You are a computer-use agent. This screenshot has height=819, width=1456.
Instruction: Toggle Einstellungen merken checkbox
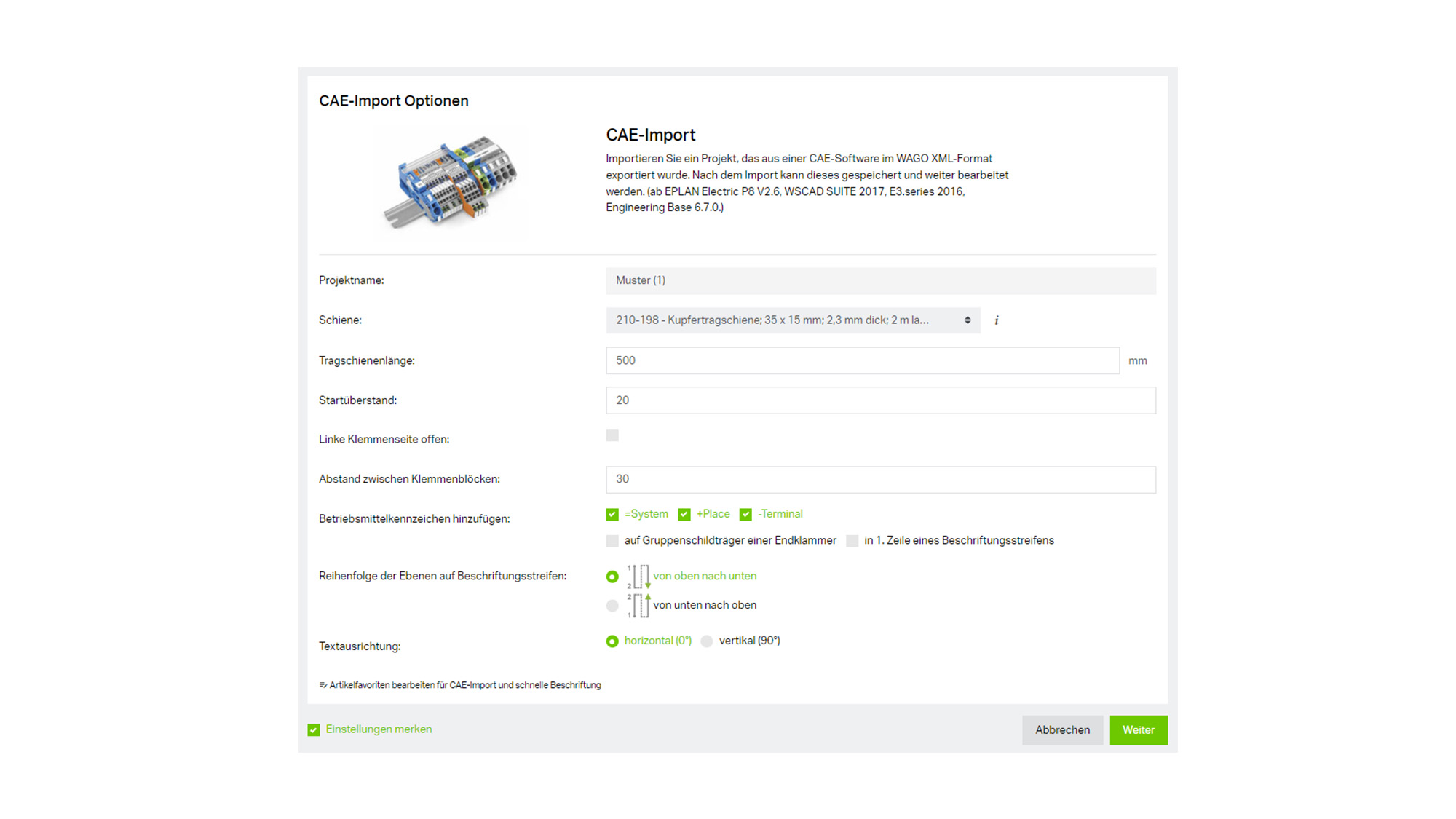pos(314,730)
